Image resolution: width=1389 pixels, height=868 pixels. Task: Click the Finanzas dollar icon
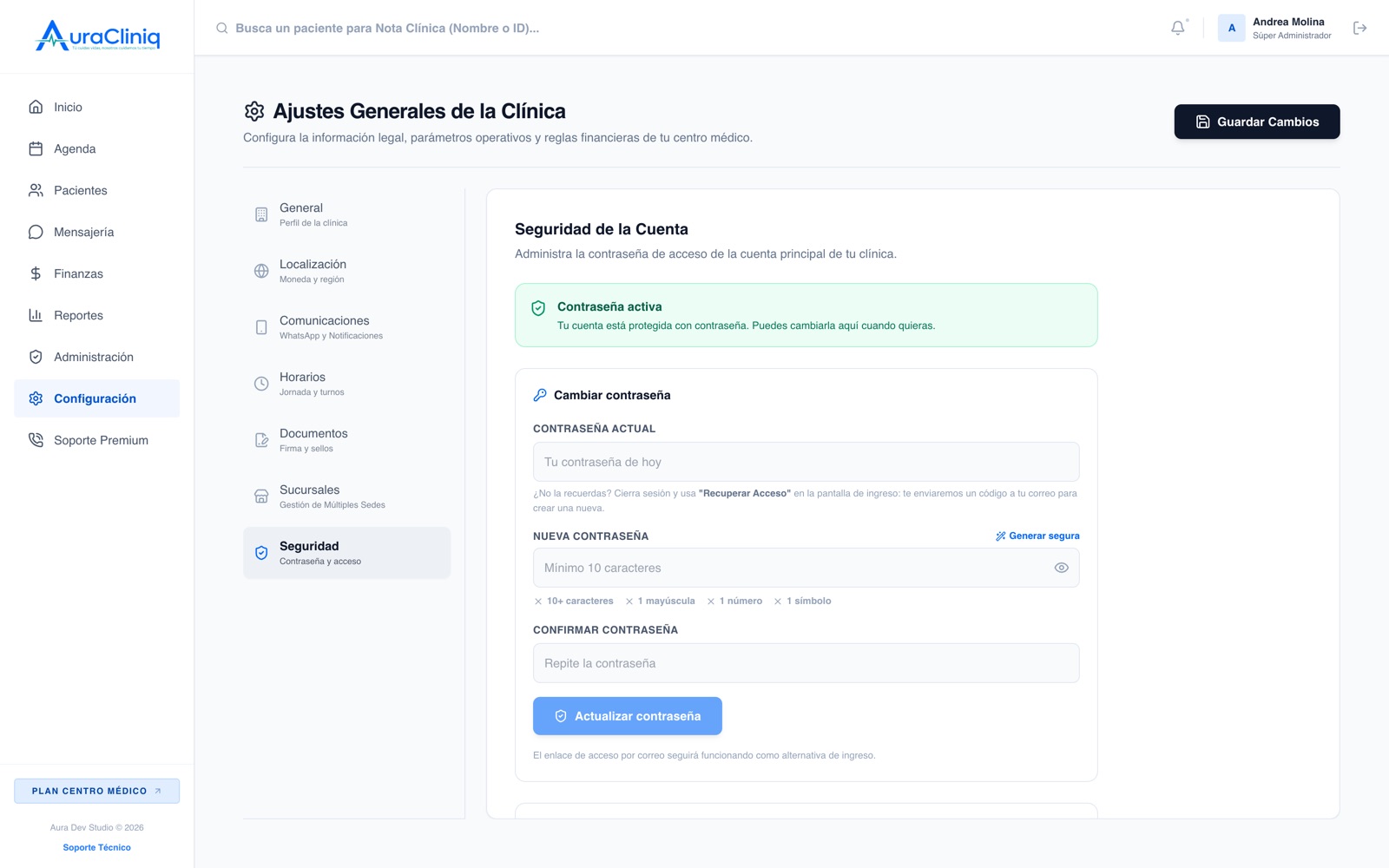(36, 273)
